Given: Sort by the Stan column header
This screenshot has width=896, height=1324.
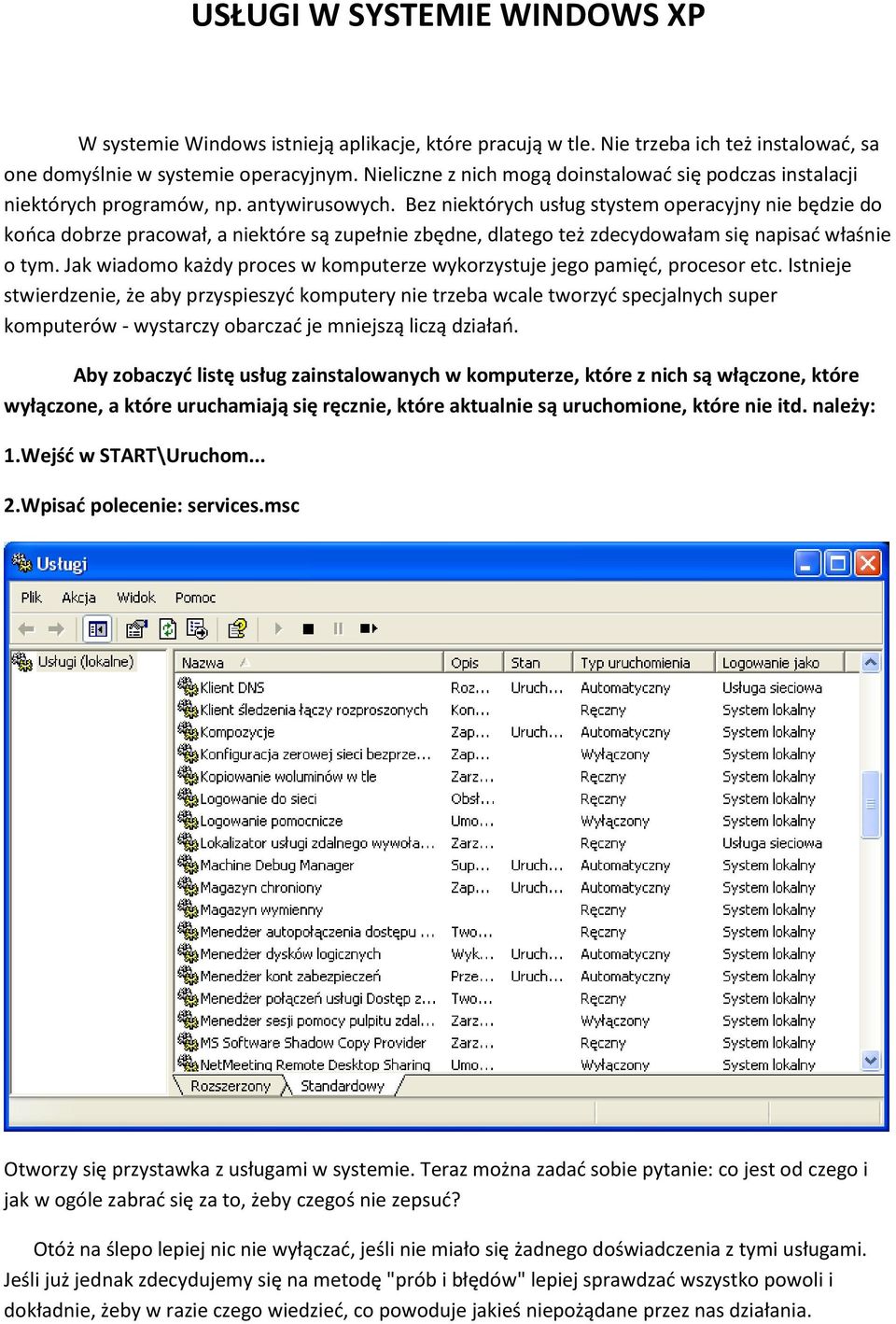Looking at the screenshot, I should coord(538,662).
